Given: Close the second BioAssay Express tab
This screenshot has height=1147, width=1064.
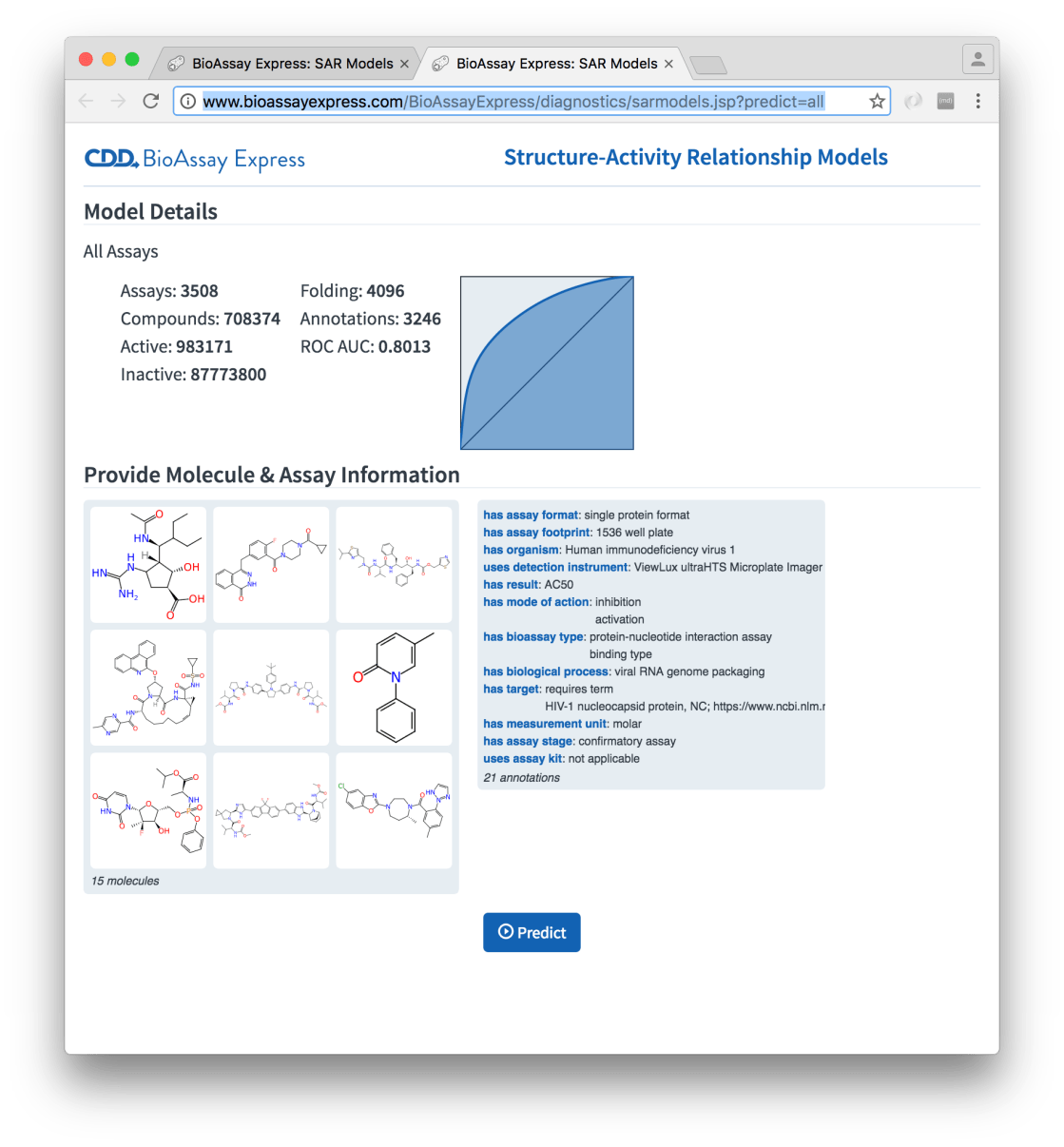Looking at the screenshot, I should click(x=668, y=64).
